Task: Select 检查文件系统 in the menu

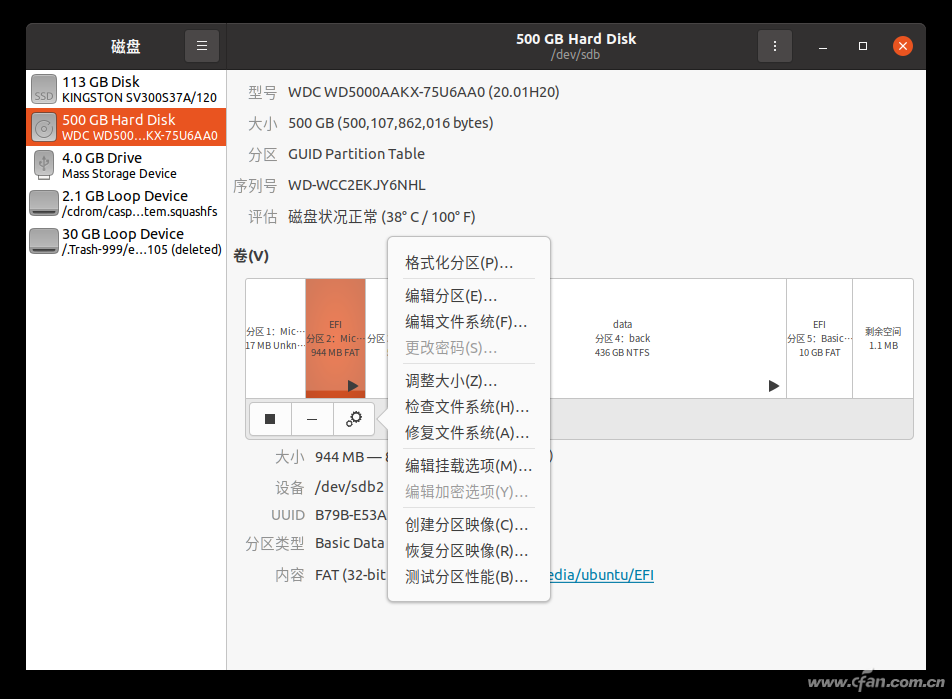Action: [466, 406]
